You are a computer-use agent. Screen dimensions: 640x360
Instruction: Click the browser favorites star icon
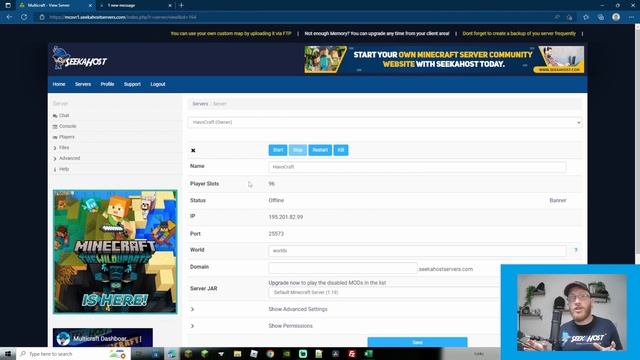[x=586, y=17]
